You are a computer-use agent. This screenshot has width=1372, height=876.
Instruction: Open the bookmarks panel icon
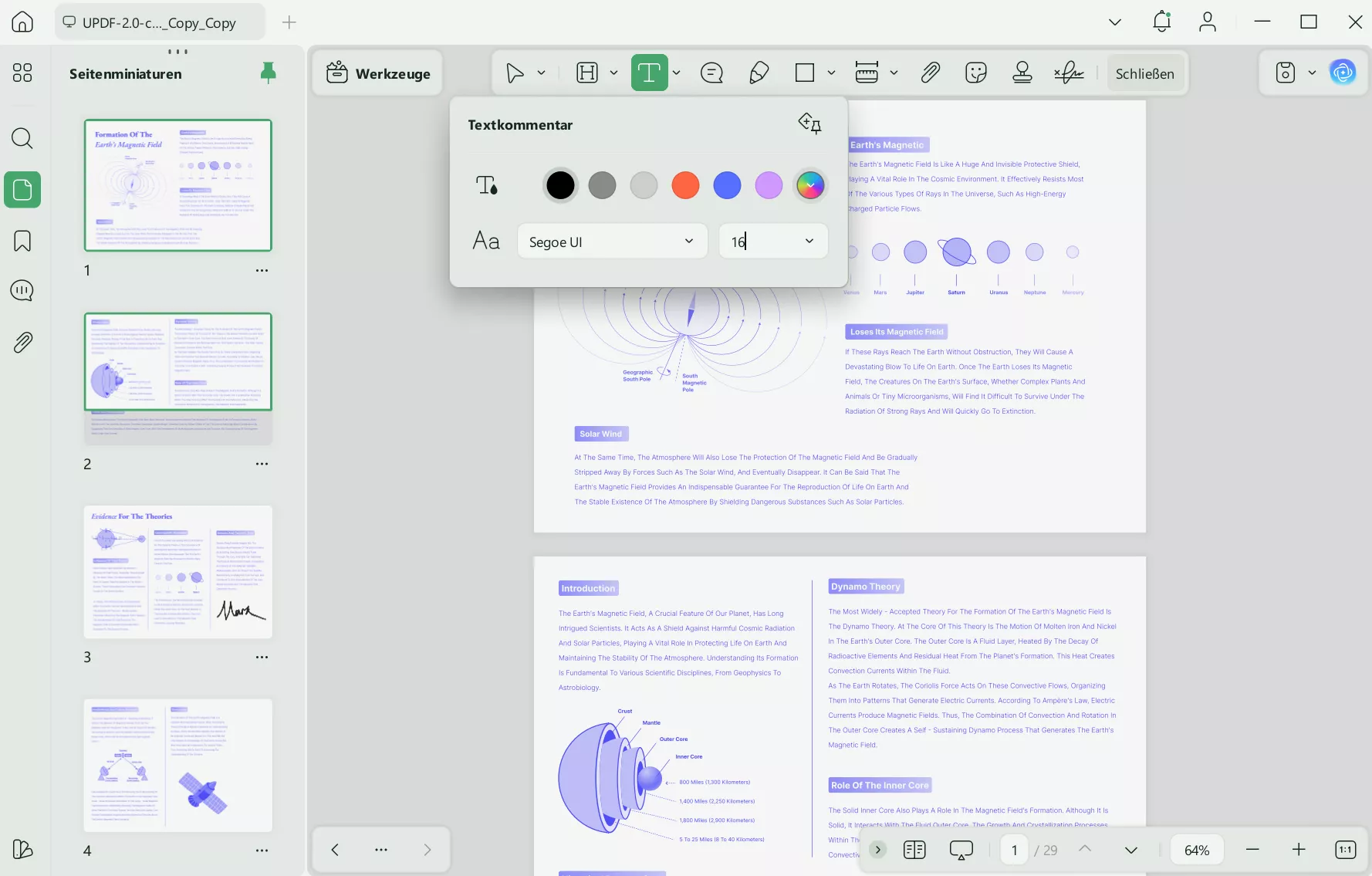pos(22,241)
